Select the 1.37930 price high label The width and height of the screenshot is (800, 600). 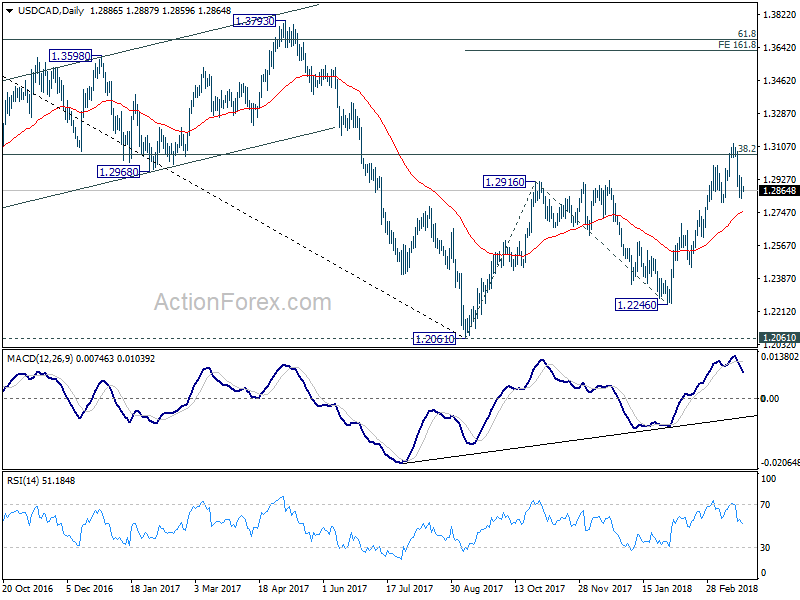coord(254,21)
